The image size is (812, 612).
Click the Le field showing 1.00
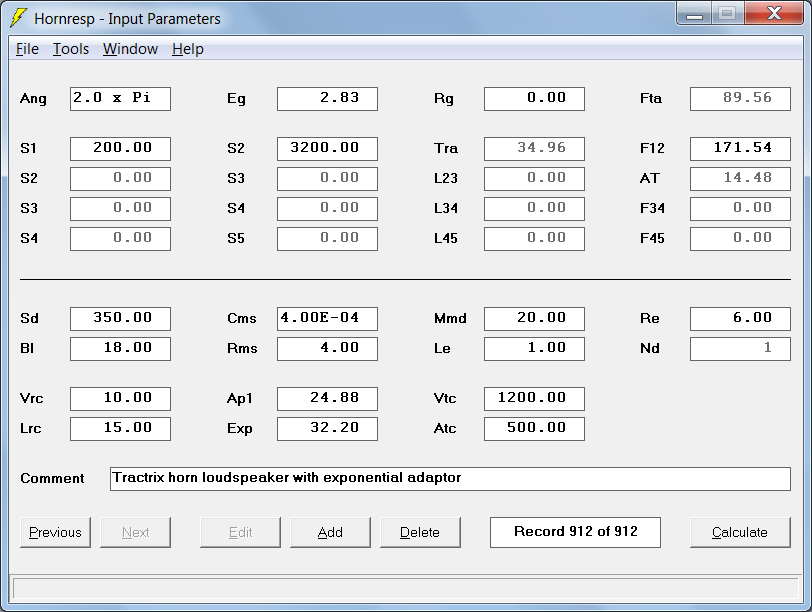click(534, 349)
